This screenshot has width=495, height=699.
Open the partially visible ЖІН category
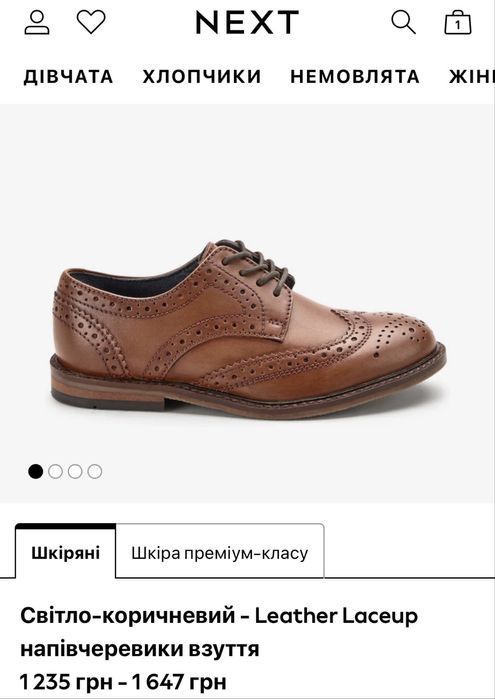coord(472,76)
